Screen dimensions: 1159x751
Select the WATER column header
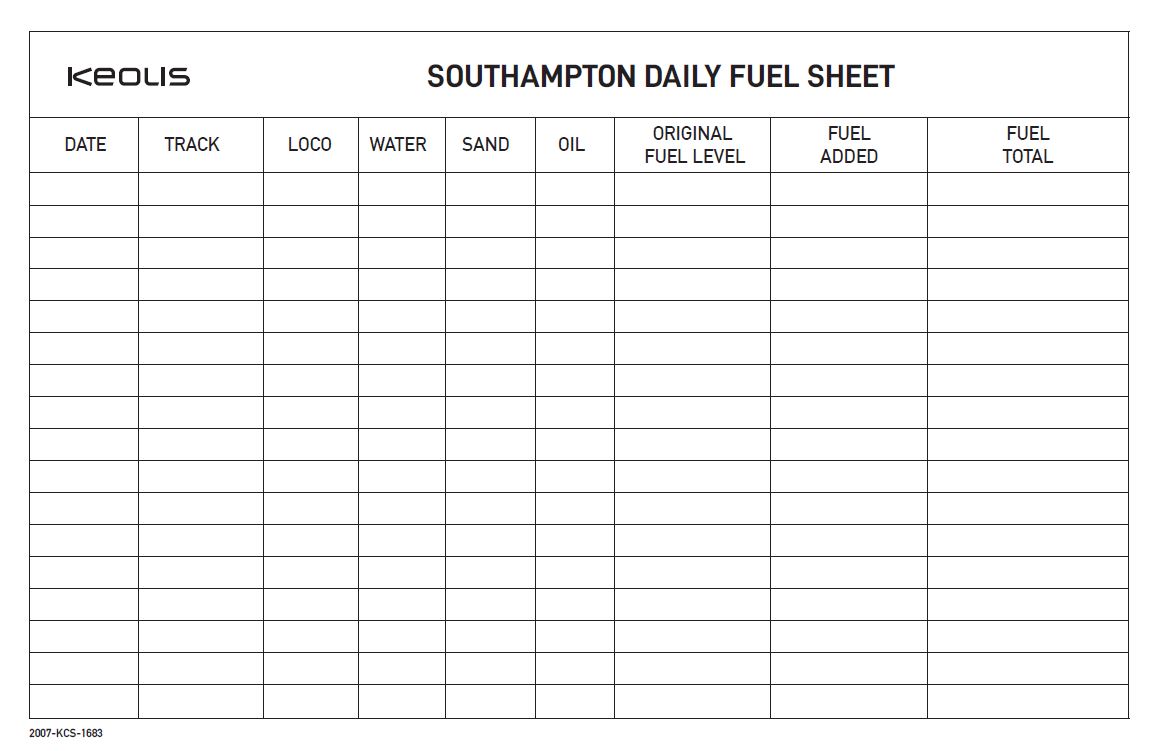coord(398,145)
